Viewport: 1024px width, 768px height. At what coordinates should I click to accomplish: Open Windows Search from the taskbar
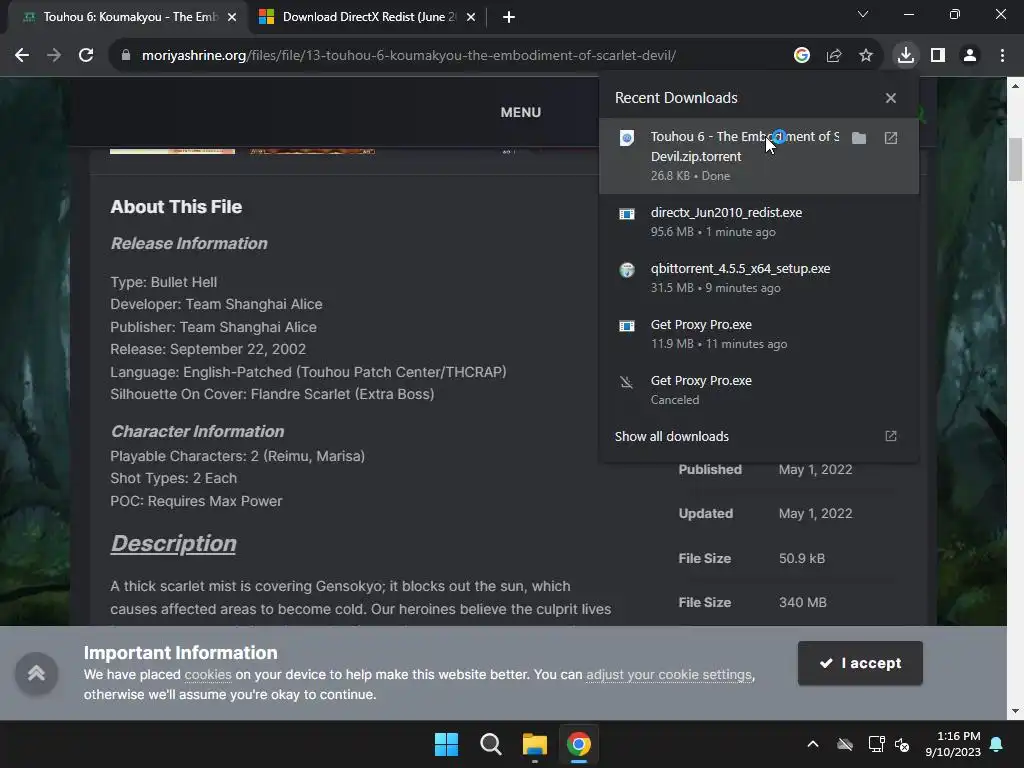point(490,744)
